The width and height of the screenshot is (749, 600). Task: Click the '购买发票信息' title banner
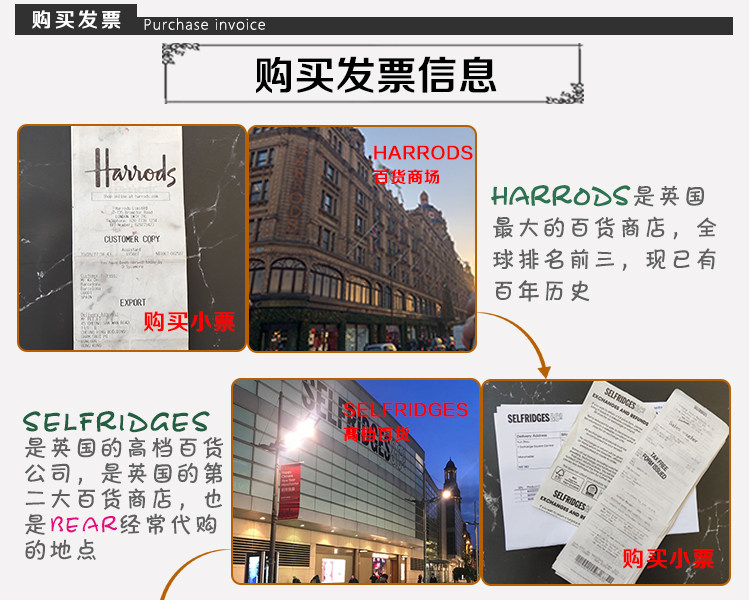tap(373, 74)
